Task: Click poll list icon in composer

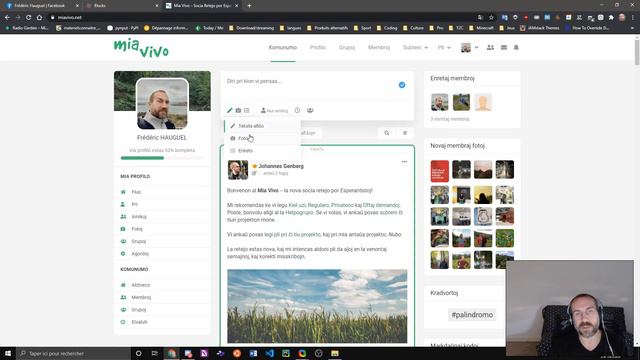Action: (x=247, y=110)
